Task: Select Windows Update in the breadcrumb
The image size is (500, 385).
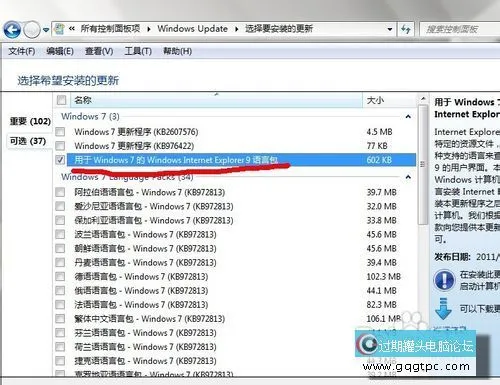Action: pyautogui.click(x=192, y=29)
